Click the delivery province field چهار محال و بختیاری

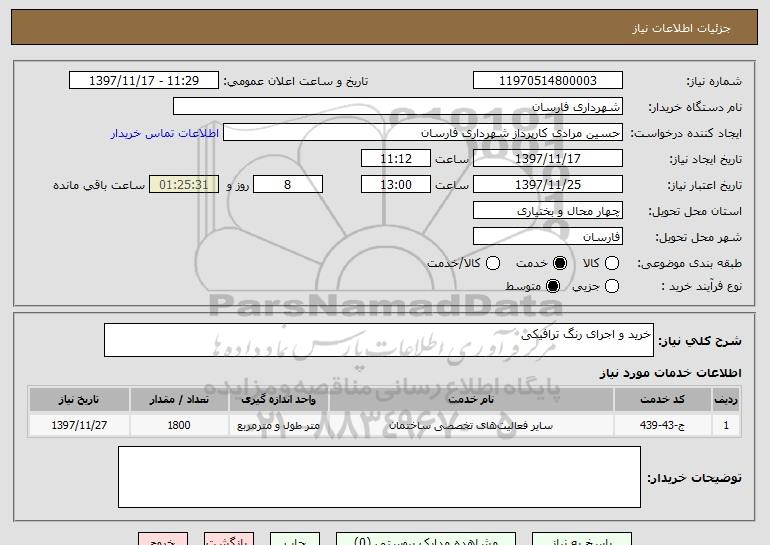[548, 211]
